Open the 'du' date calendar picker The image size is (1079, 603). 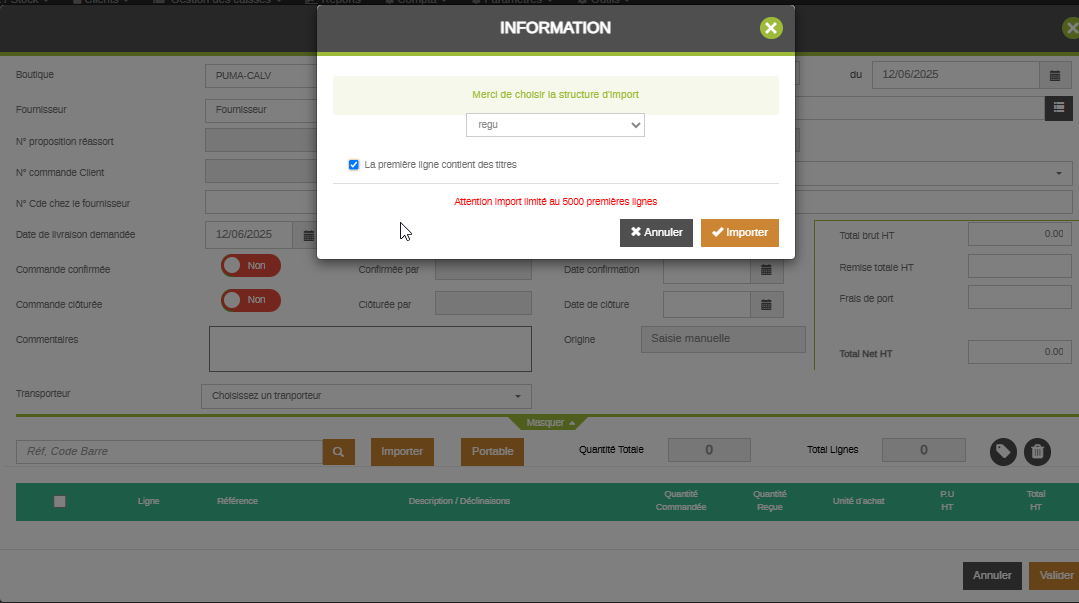pos(1054,75)
